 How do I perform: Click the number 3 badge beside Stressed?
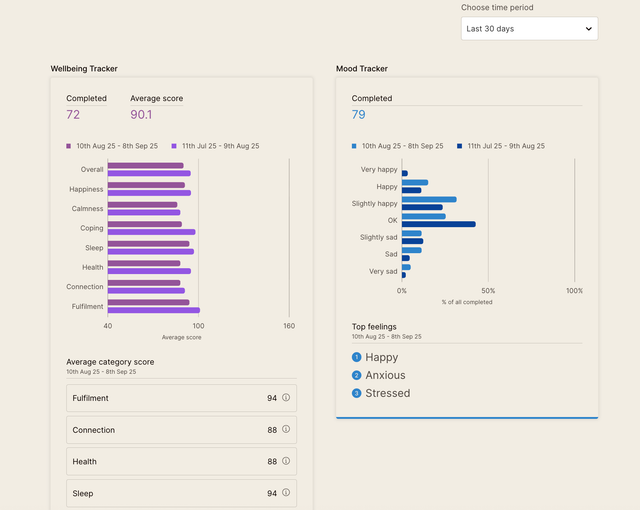pos(357,393)
